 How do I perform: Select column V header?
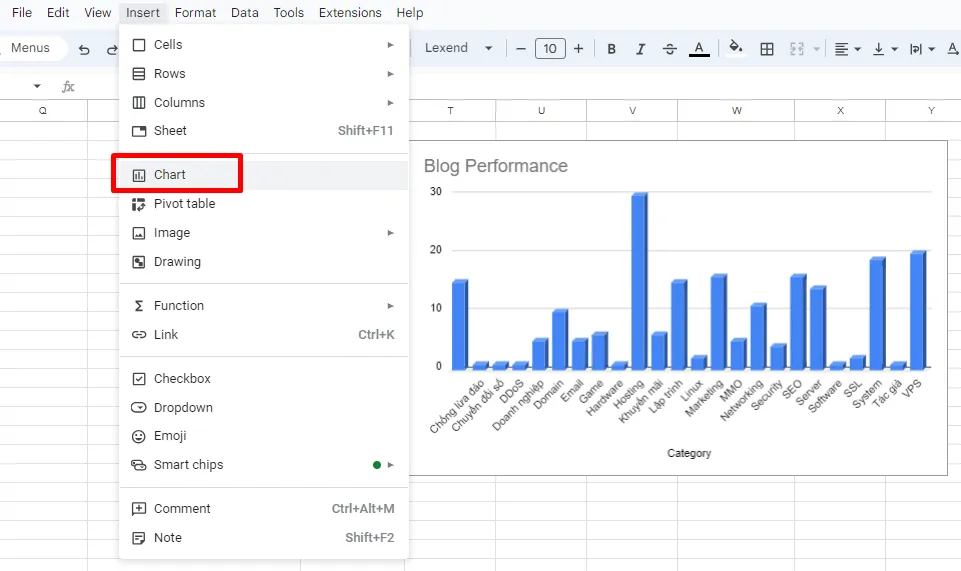[632, 111]
